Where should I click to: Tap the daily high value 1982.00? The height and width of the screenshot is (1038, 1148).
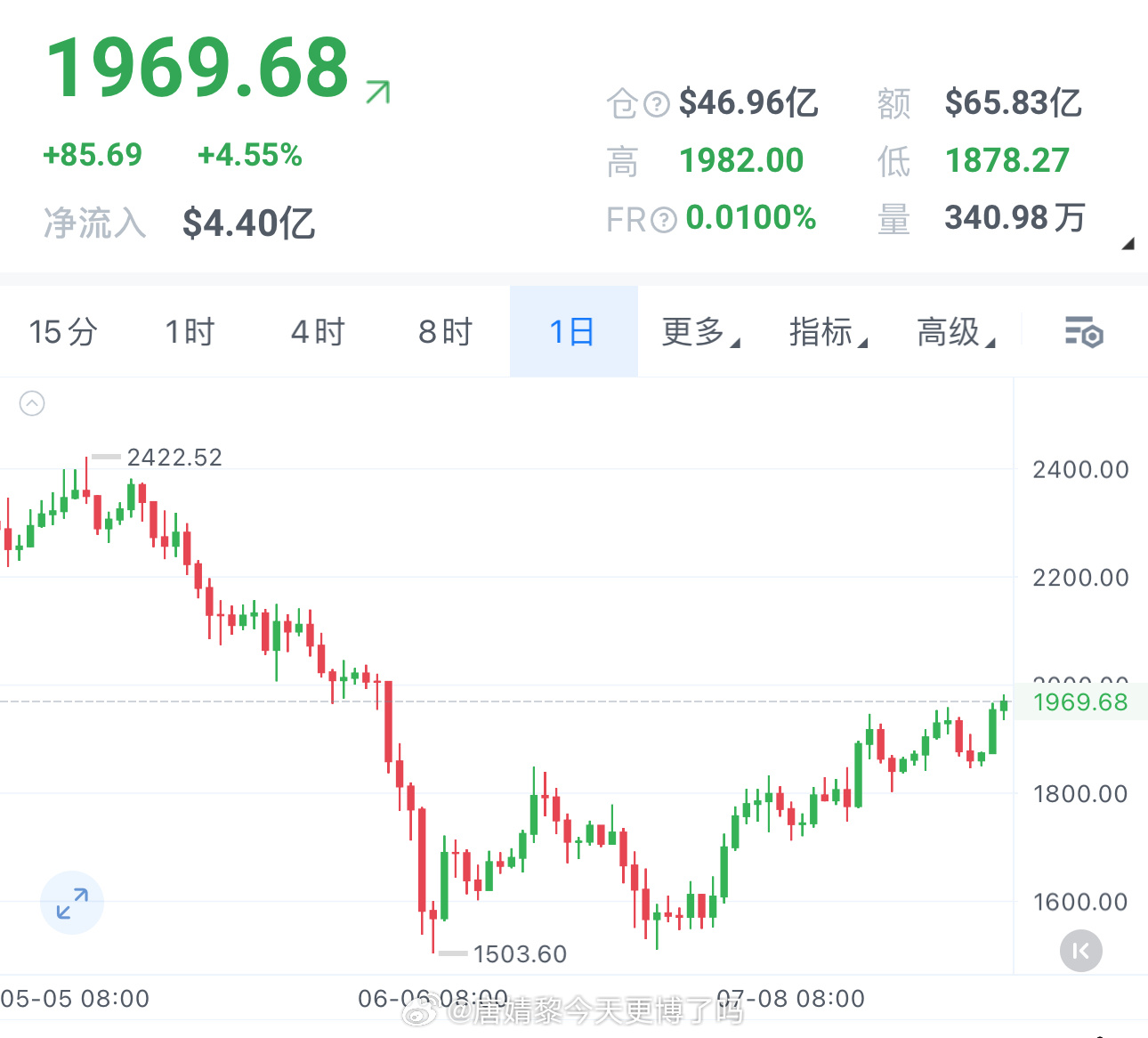(741, 161)
